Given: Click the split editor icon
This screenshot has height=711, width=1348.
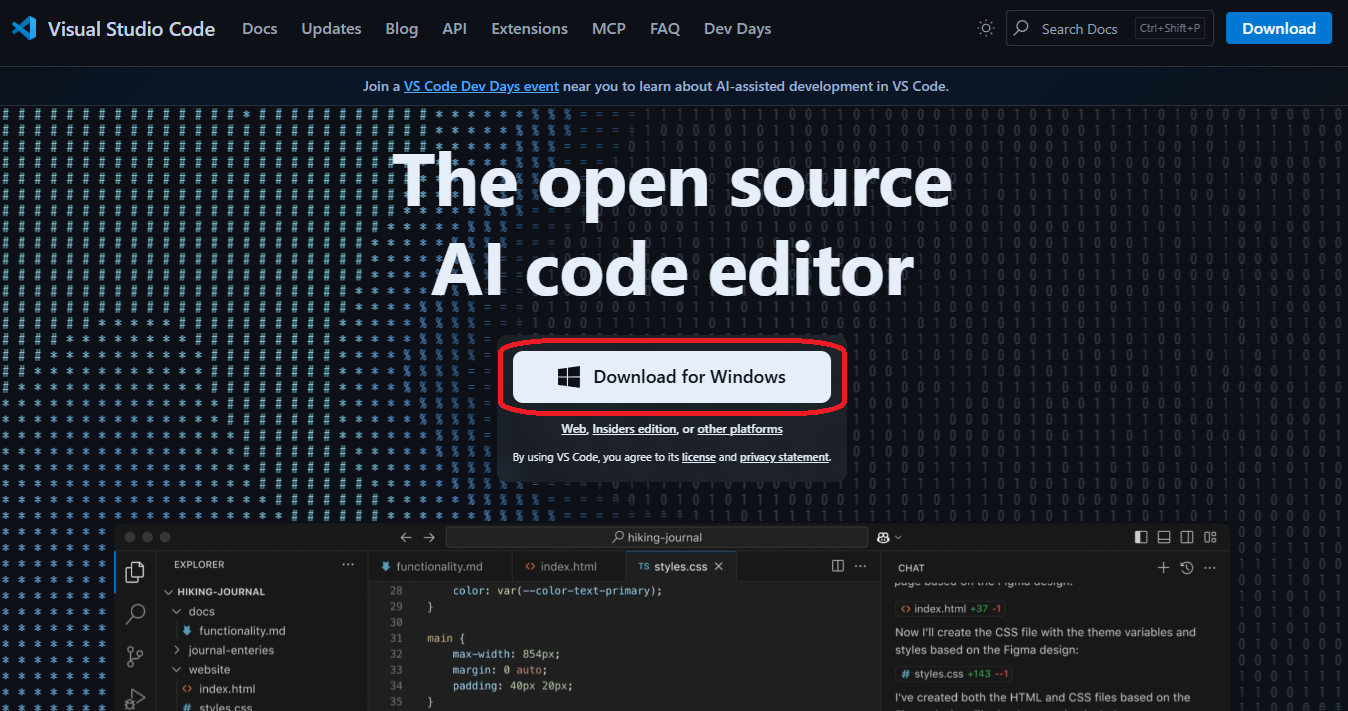Looking at the screenshot, I should click(x=838, y=566).
